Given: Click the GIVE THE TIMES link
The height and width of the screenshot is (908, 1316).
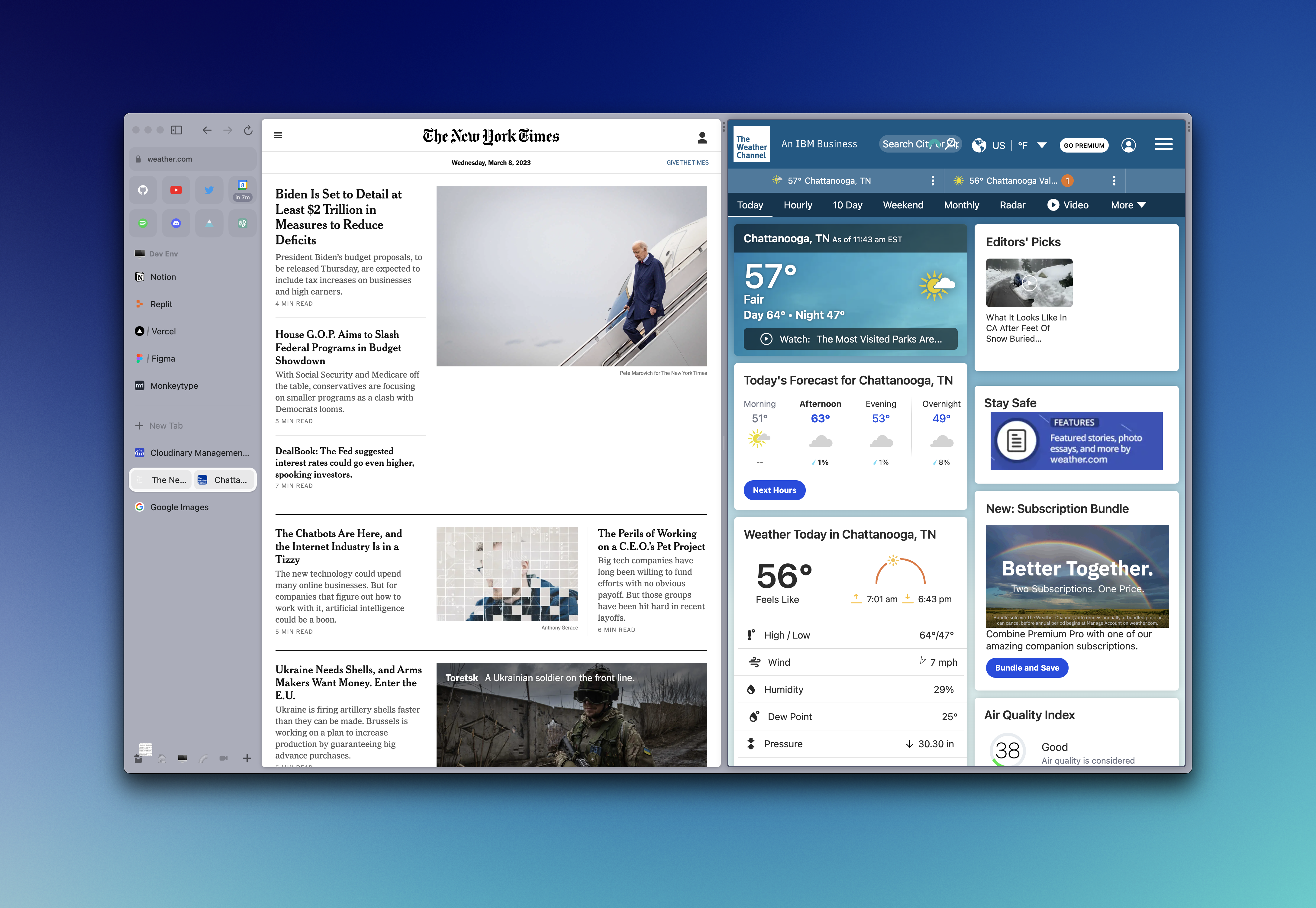Looking at the screenshot, I should (x=687, y=163).
